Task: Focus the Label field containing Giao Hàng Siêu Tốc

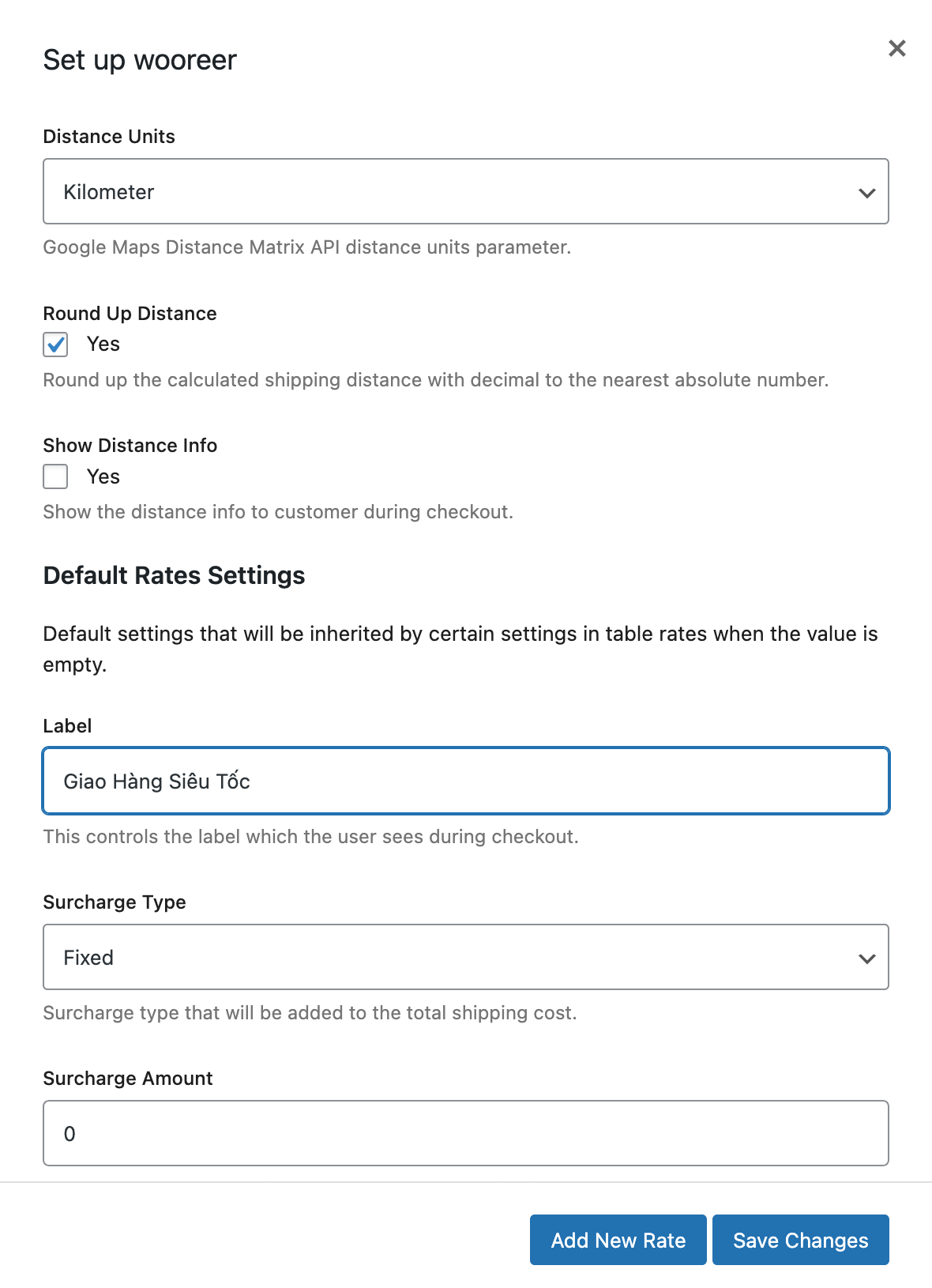Action: [464, 781]
